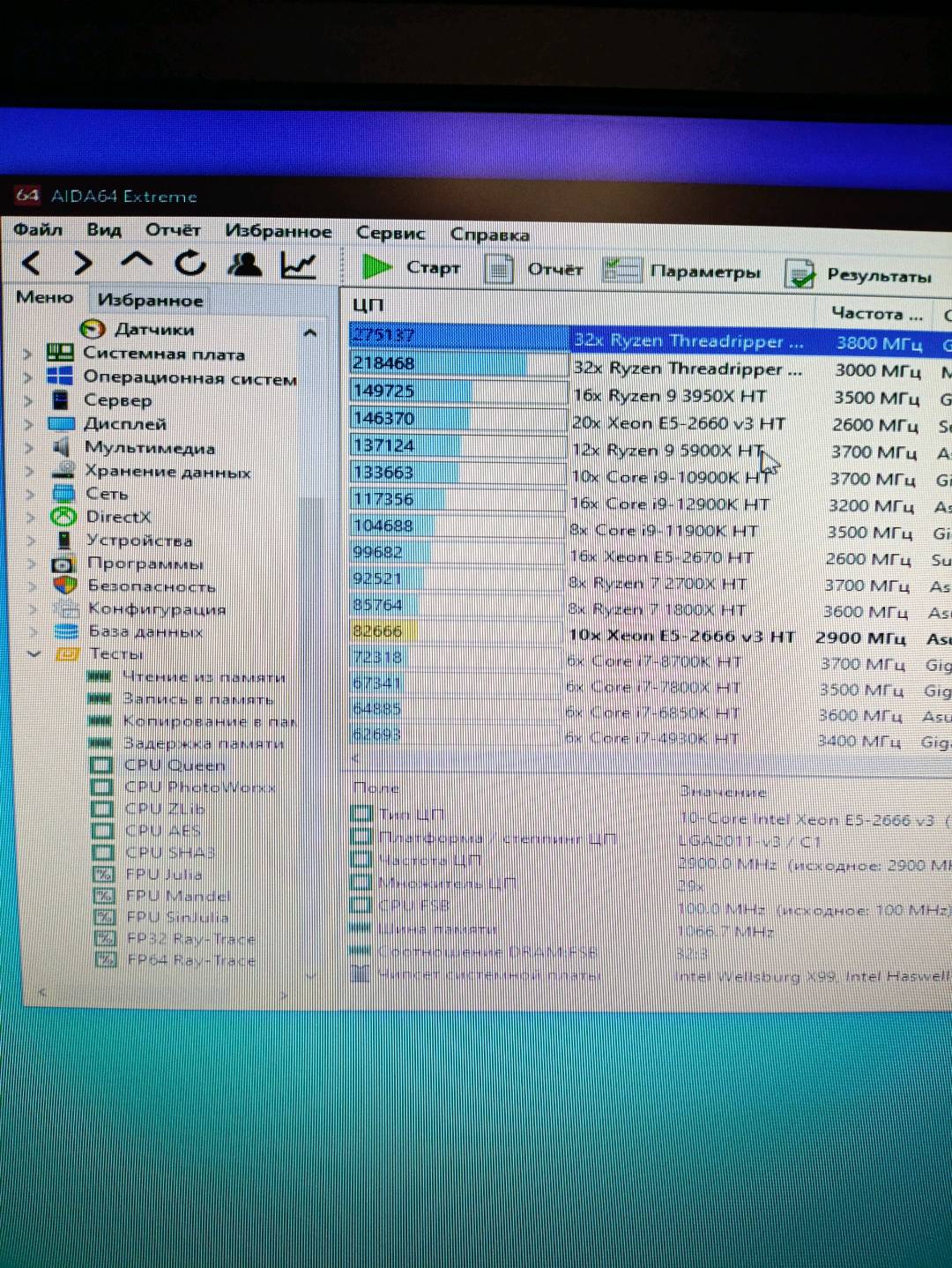The width and height of the screenshot is (952, 1268).
Task: Expand the Хранение данных tree node
Action: click(30, 471)
